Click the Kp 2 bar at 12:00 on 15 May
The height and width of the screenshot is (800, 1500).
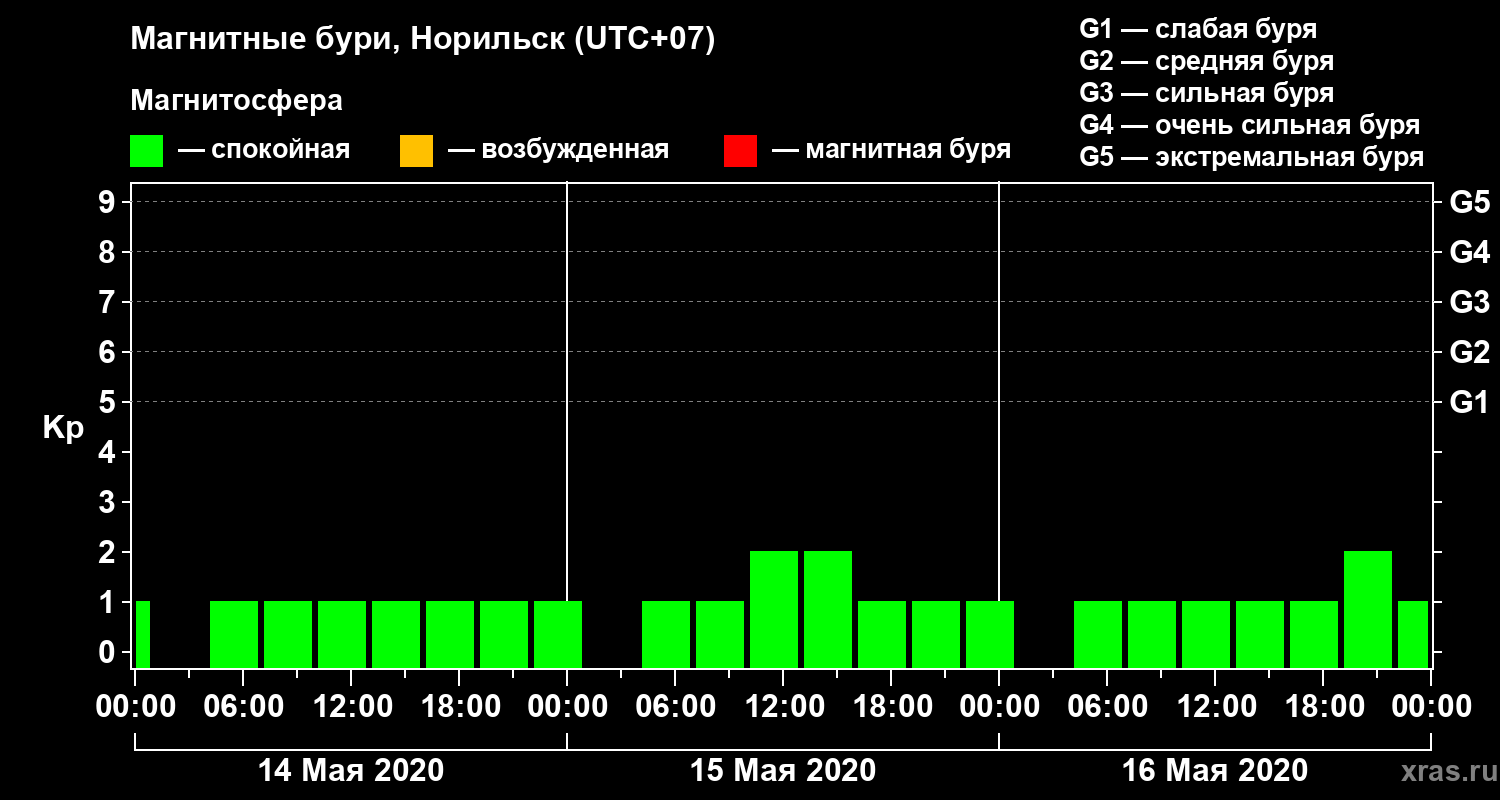[774, 609]
